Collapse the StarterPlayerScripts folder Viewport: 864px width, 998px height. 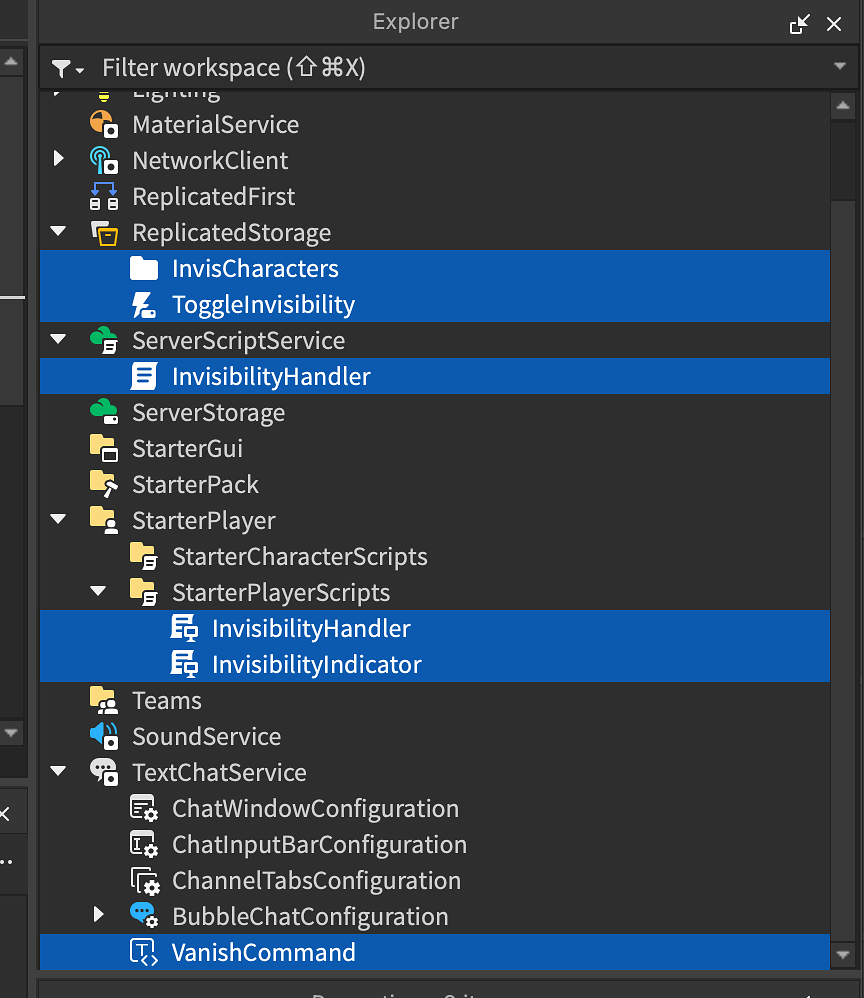[96, 591]
